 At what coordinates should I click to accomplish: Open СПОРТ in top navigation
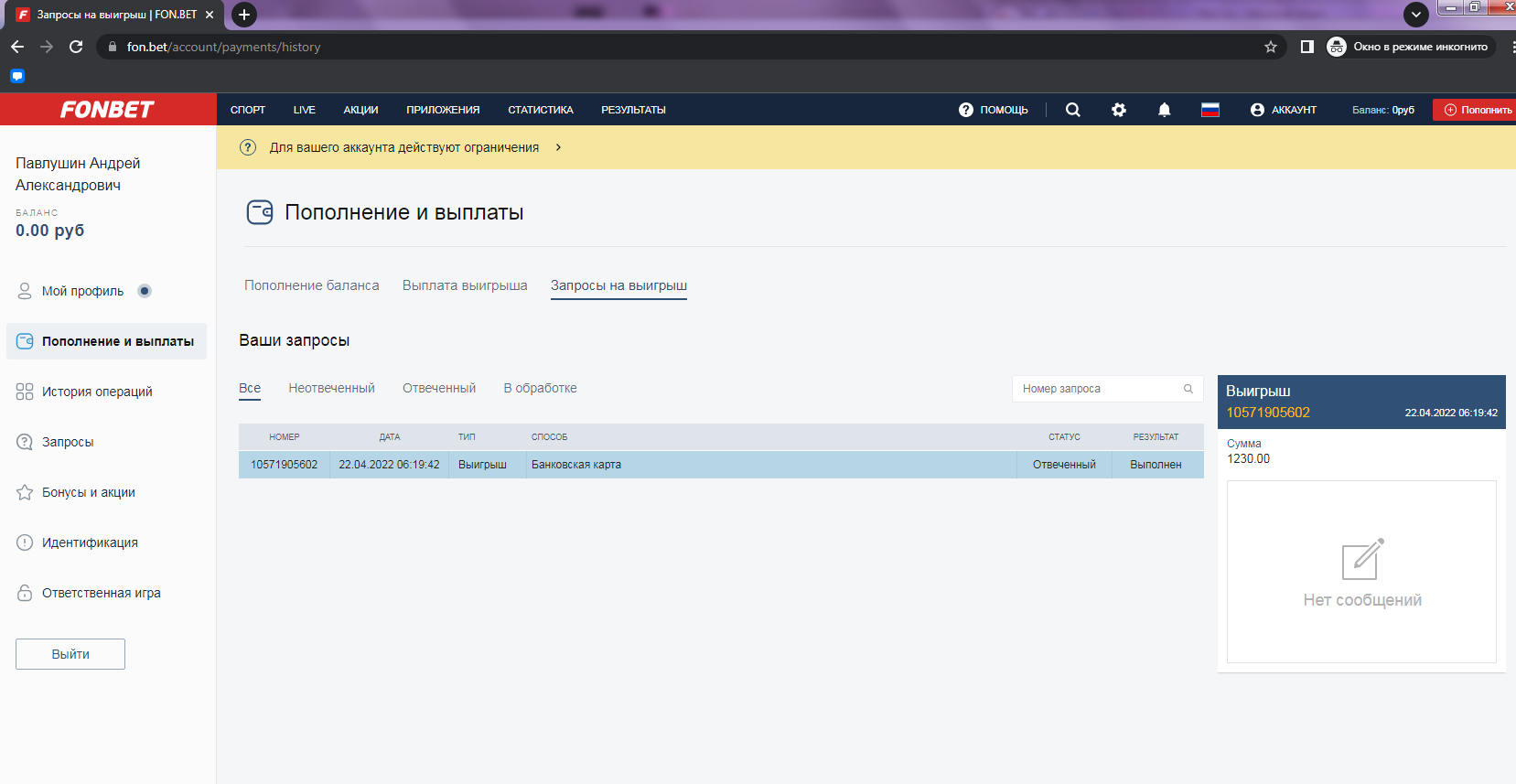(x=248, y=110)
